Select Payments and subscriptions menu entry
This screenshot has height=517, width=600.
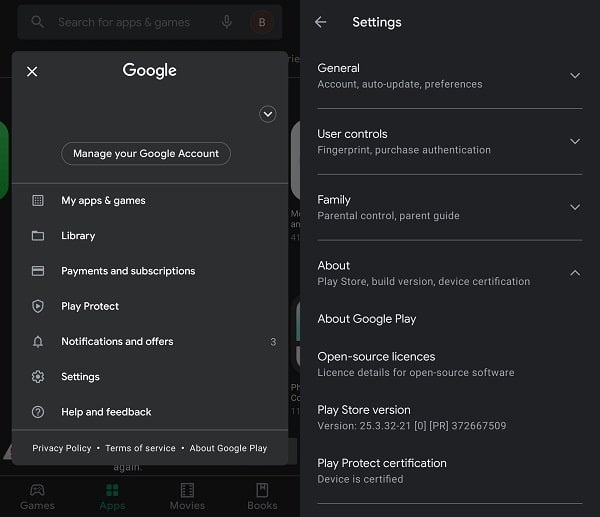point(150,271)
